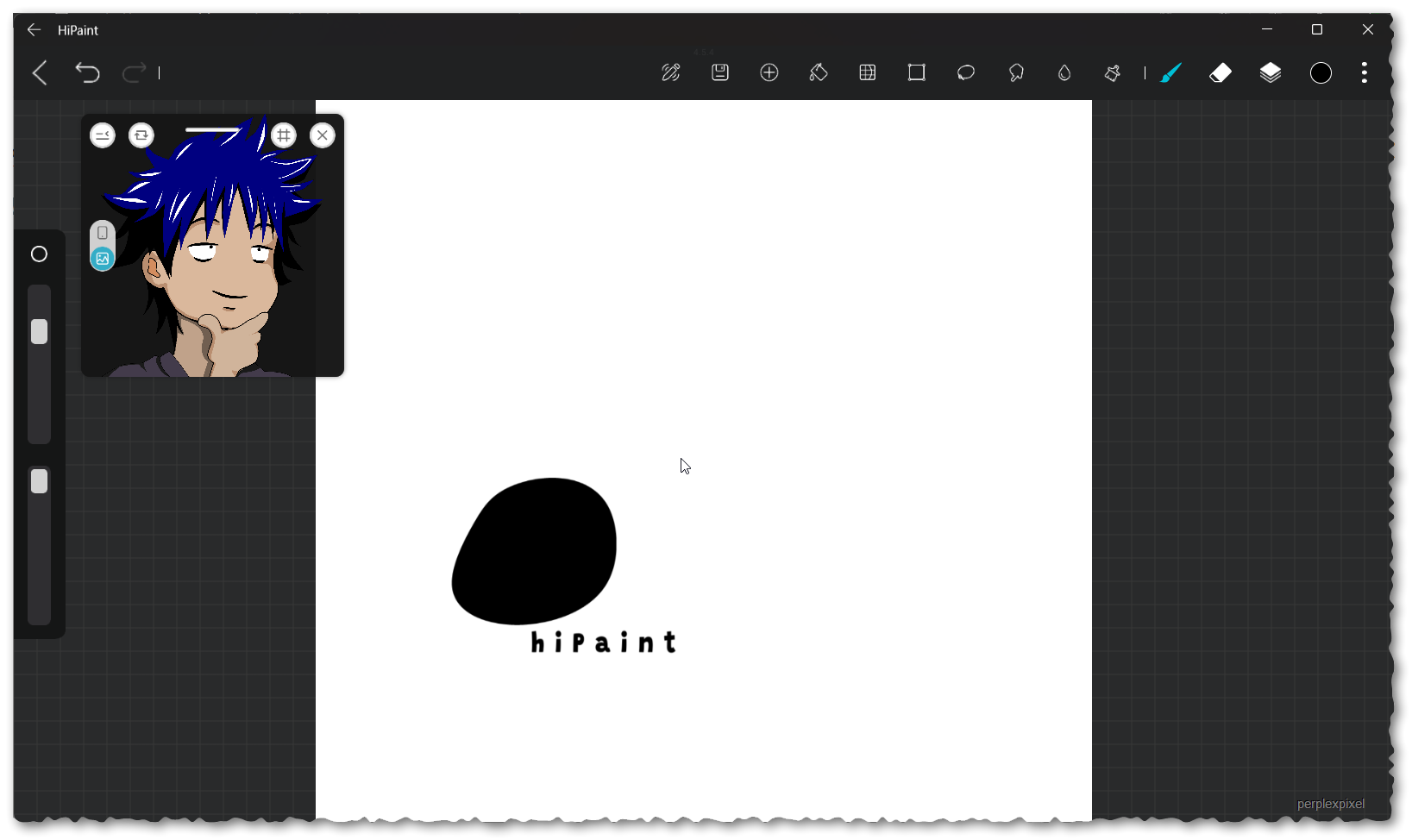The image size is (1412, 840).
Task: Toggle the grid on the reference panel
Action: (x=284, y=135)
